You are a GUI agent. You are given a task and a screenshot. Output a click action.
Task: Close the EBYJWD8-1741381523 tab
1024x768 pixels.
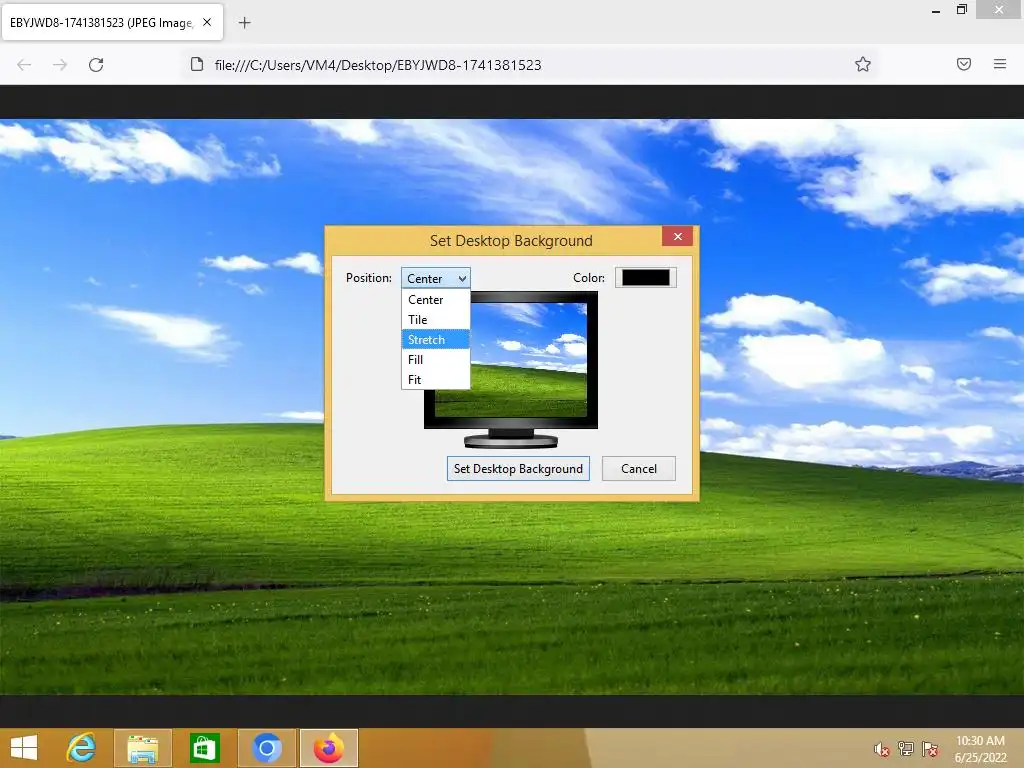click(x=207, y=22)
